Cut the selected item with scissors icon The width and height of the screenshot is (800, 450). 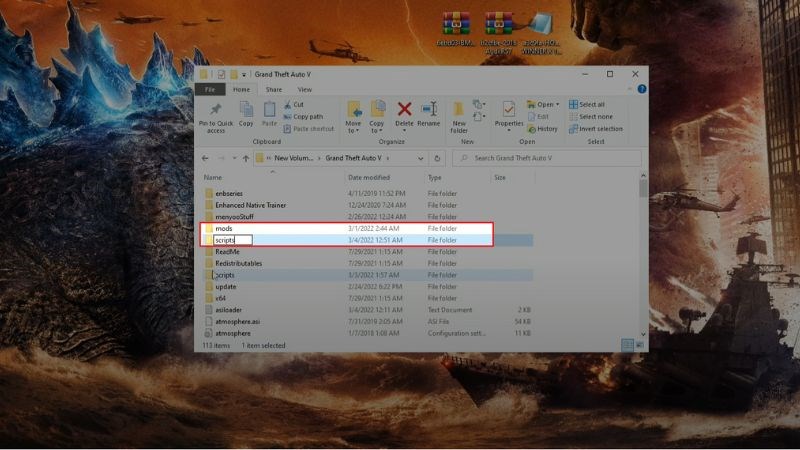tap(294, 104)
